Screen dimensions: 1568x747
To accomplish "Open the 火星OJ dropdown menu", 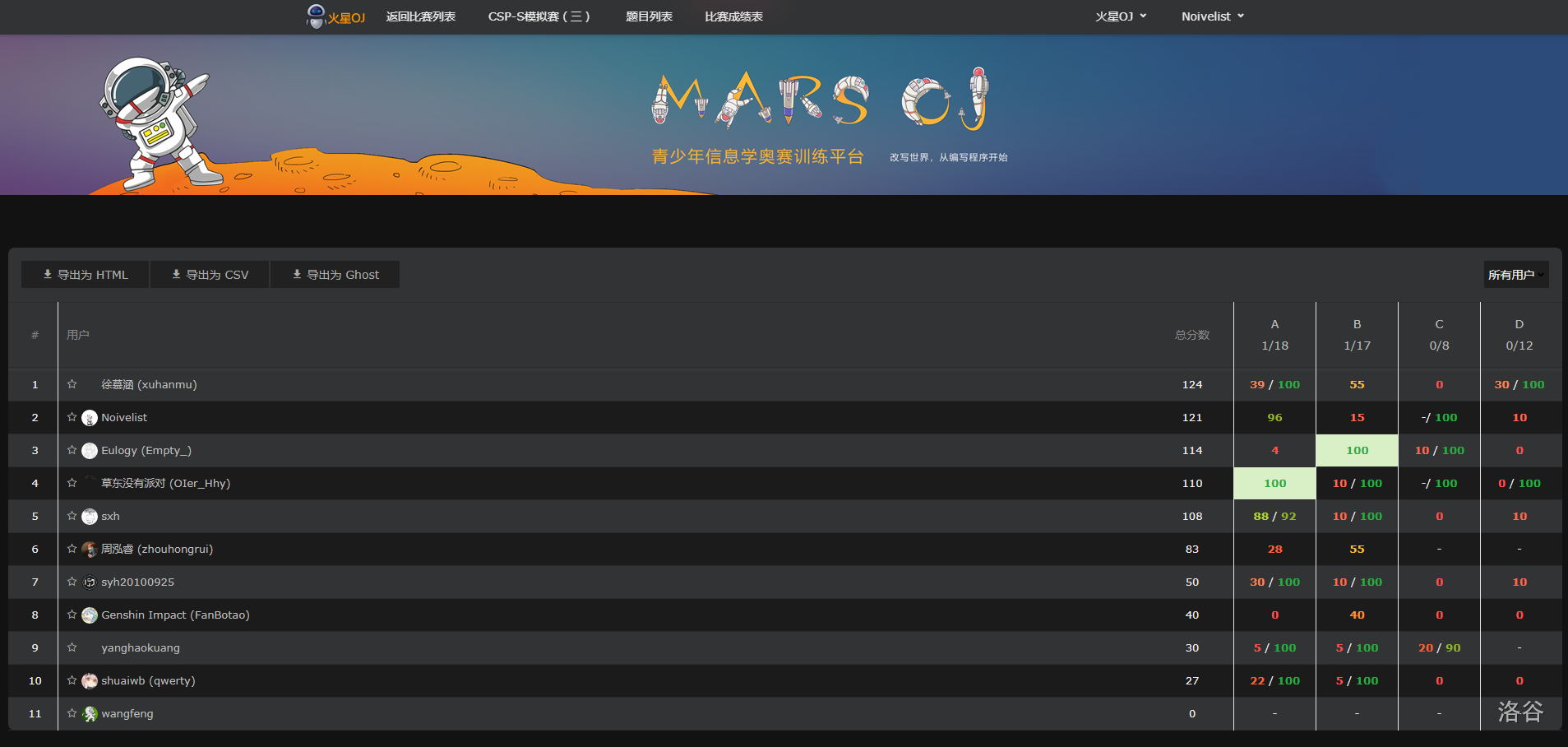I will coord(1120,16).
